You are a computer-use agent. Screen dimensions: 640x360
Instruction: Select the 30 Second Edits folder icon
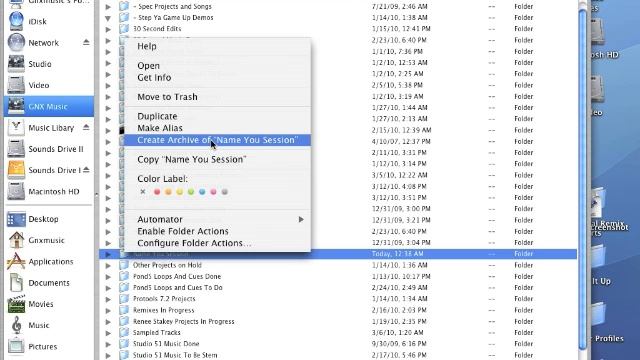coord(124,29)
